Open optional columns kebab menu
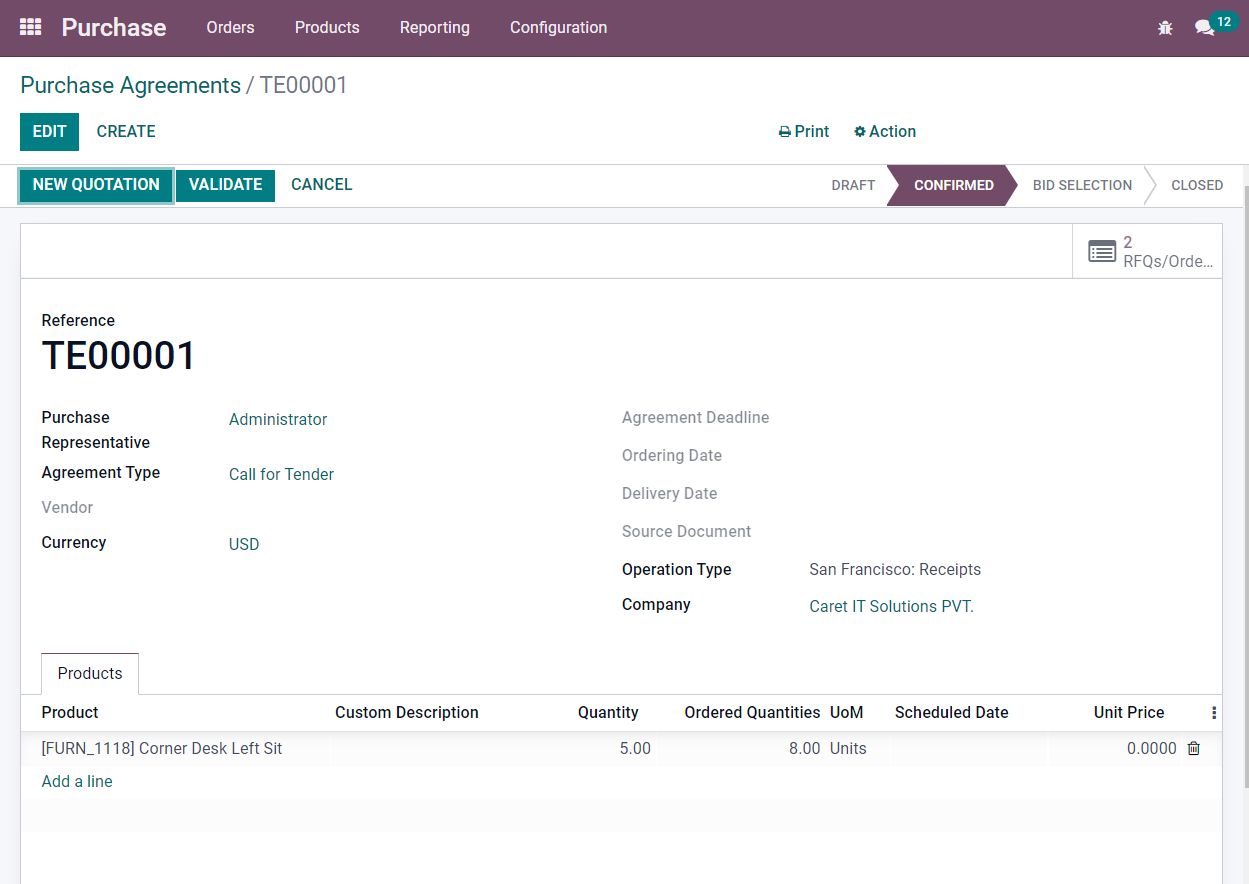 click(x=1214, y=713)
